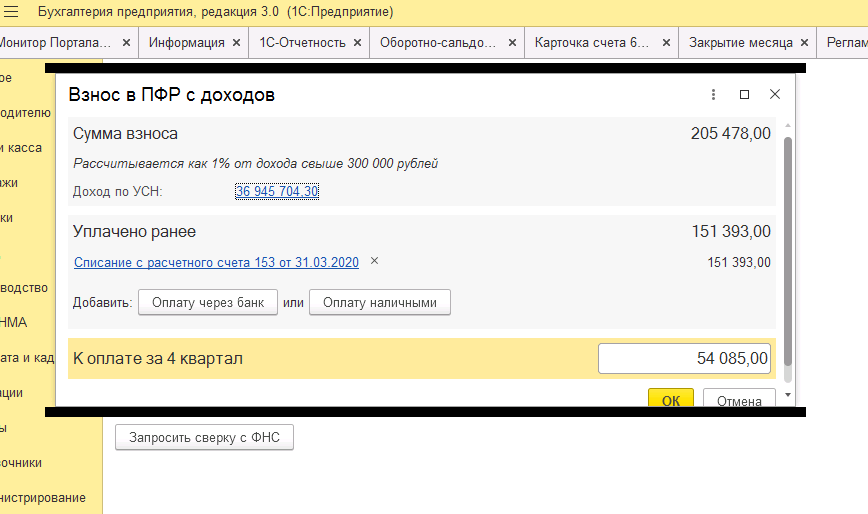Screen dimensions: 868x514
Task: Open the hamburger main menu icon
Action: [11, 12]
